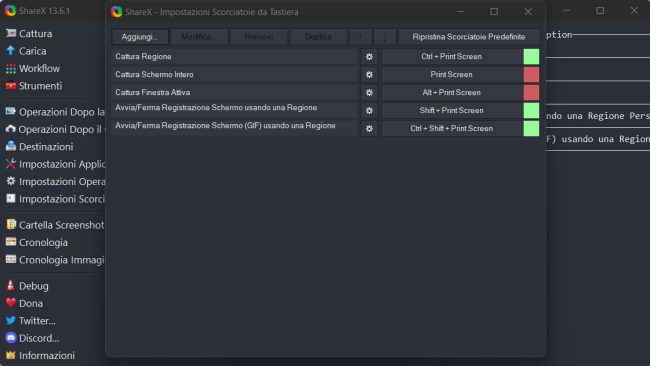Open Discord... entry in ShareX sidebar

tap(39, 338)
